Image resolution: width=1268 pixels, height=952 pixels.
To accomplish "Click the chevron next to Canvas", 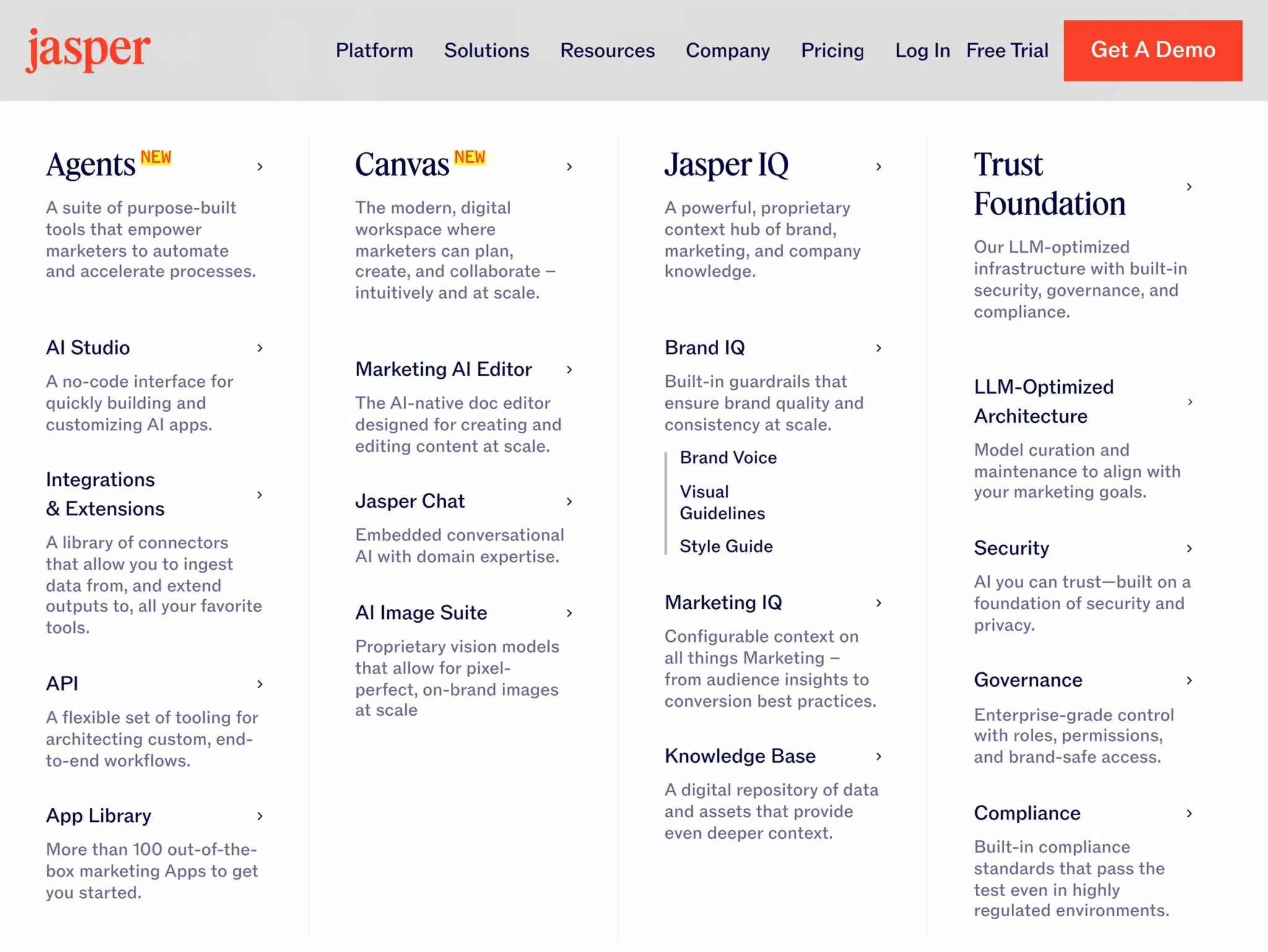I will pos(570,167).
